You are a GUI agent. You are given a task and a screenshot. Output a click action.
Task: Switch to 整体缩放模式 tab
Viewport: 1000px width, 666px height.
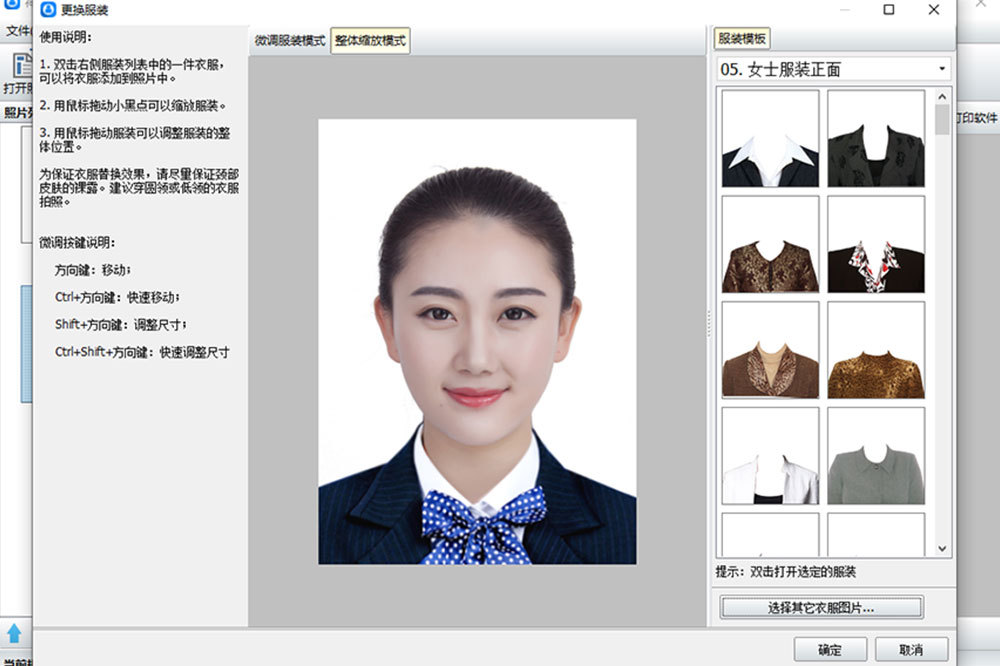pos(371,41)
